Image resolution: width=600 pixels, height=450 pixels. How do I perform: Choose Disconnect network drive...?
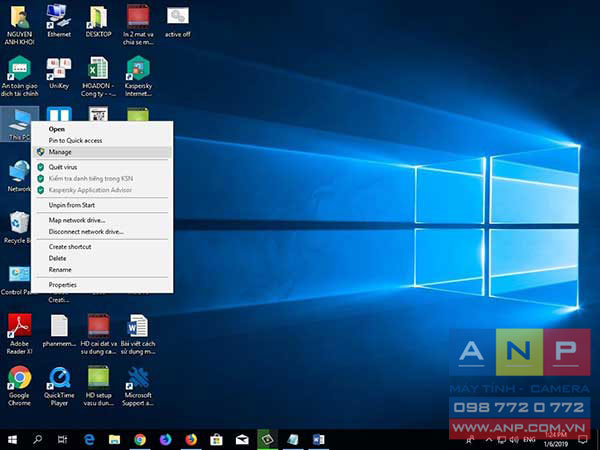102,232
